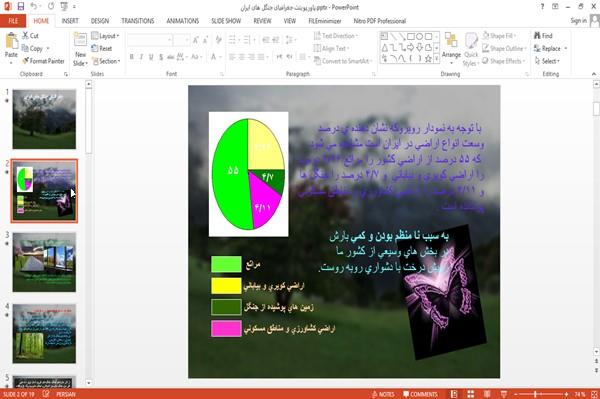Screen dimensions: 600x399
Task: Toggle Italic formatting
Action: pyautogui.click(x=141, y=57)
